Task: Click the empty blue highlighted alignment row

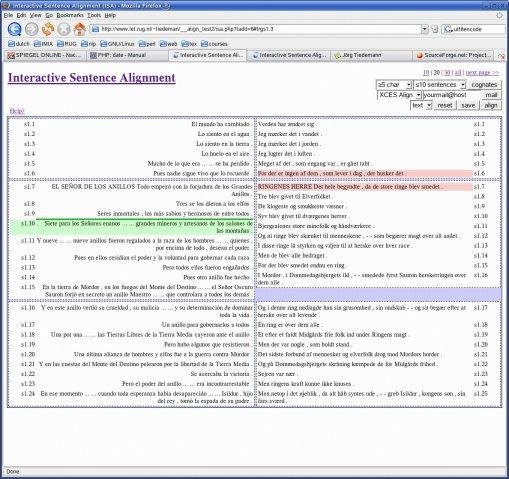Action: [378, 294]
